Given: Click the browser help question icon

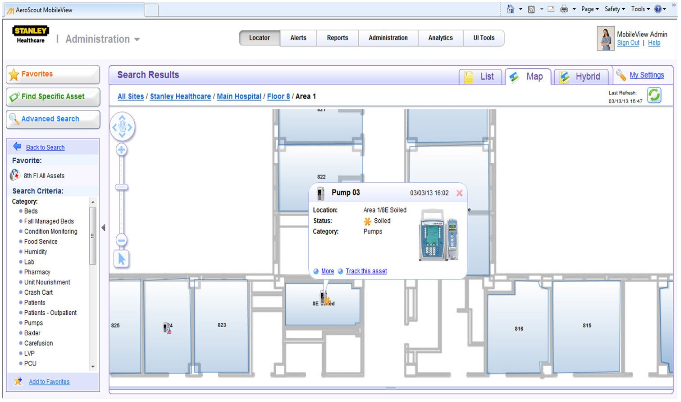Looking at the screenshot, I should [658, 9].
